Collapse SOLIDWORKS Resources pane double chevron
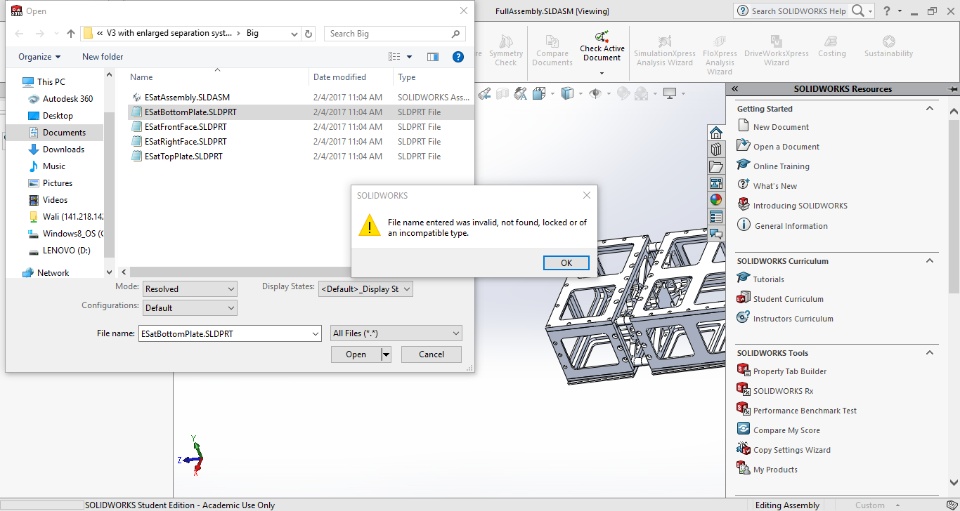The image size is (960, 511). tap(735, 89)
